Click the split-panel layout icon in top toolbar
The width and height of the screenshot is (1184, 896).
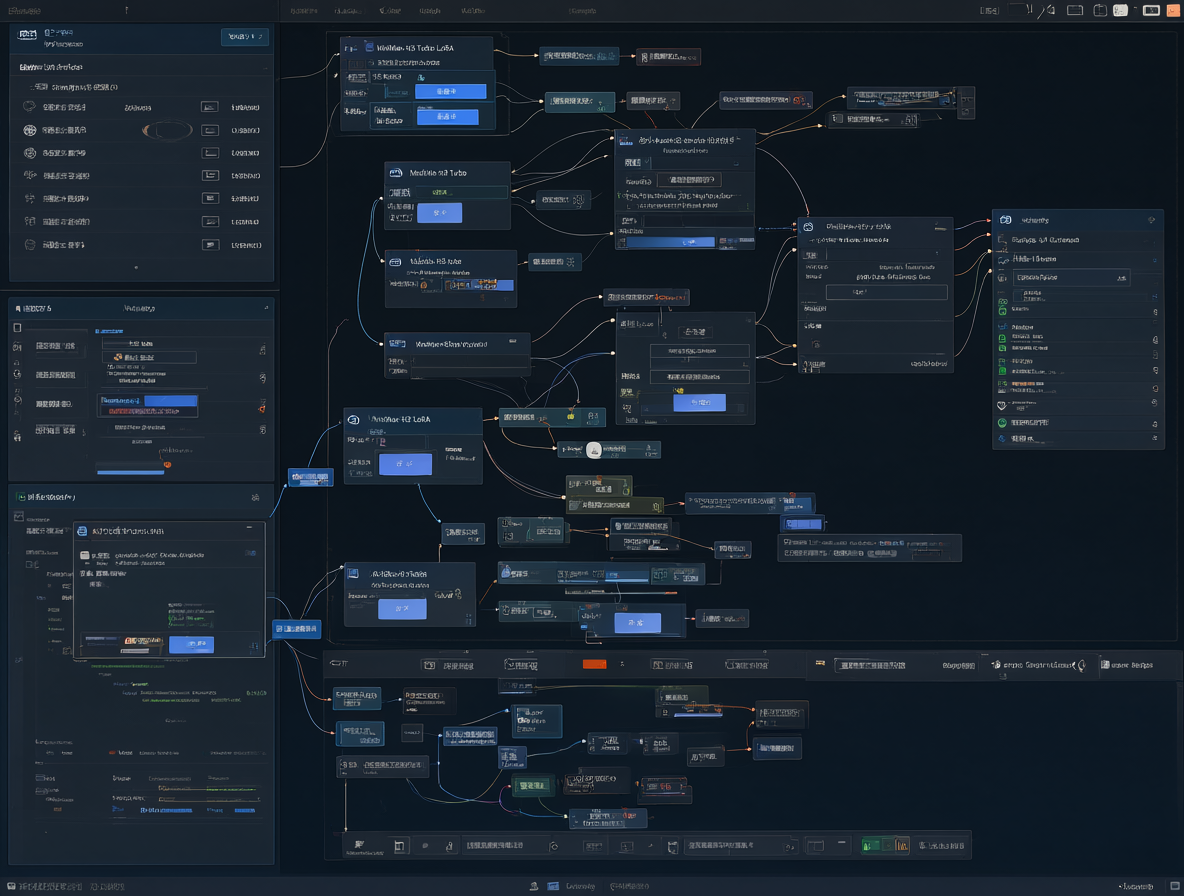[1100, 11]
